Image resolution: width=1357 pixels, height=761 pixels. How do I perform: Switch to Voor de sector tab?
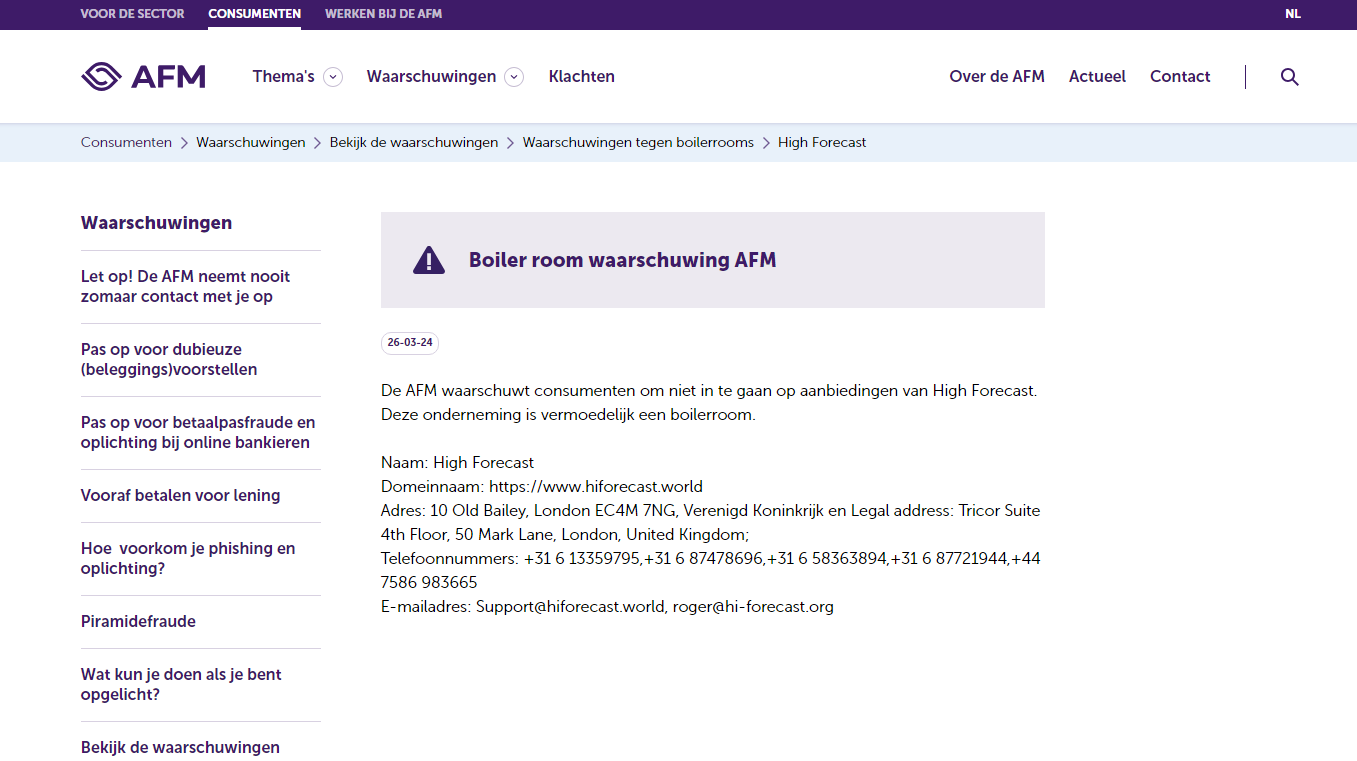(x=132, y=14)
